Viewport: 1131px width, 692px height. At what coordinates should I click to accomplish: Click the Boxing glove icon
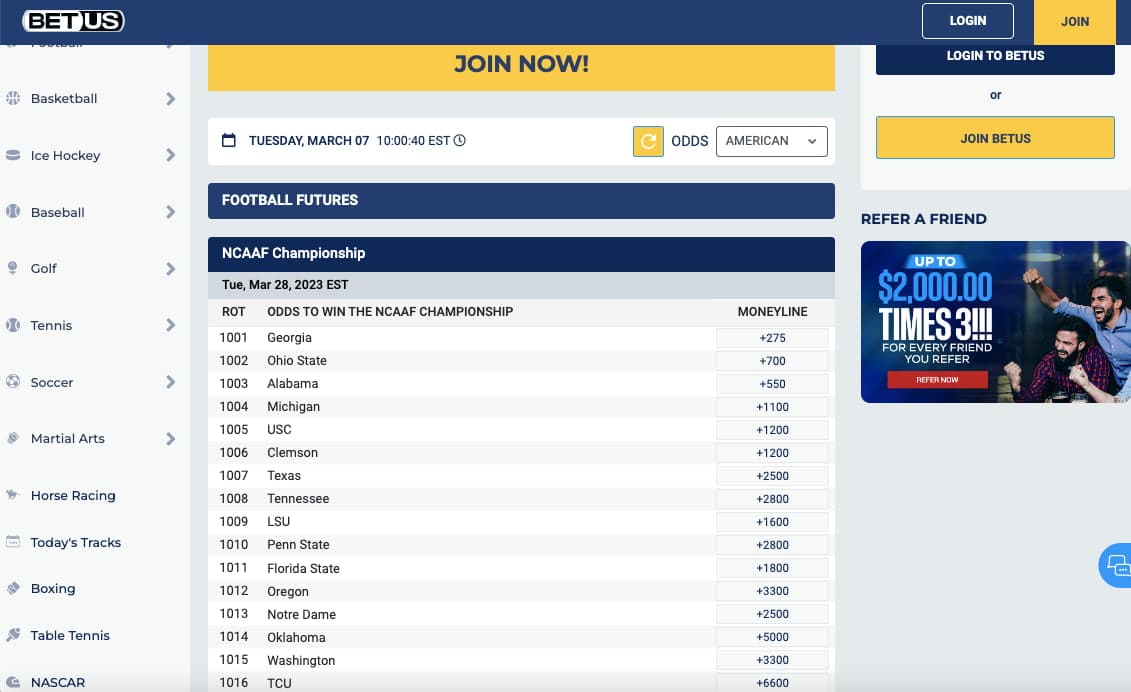click(13, 588)
